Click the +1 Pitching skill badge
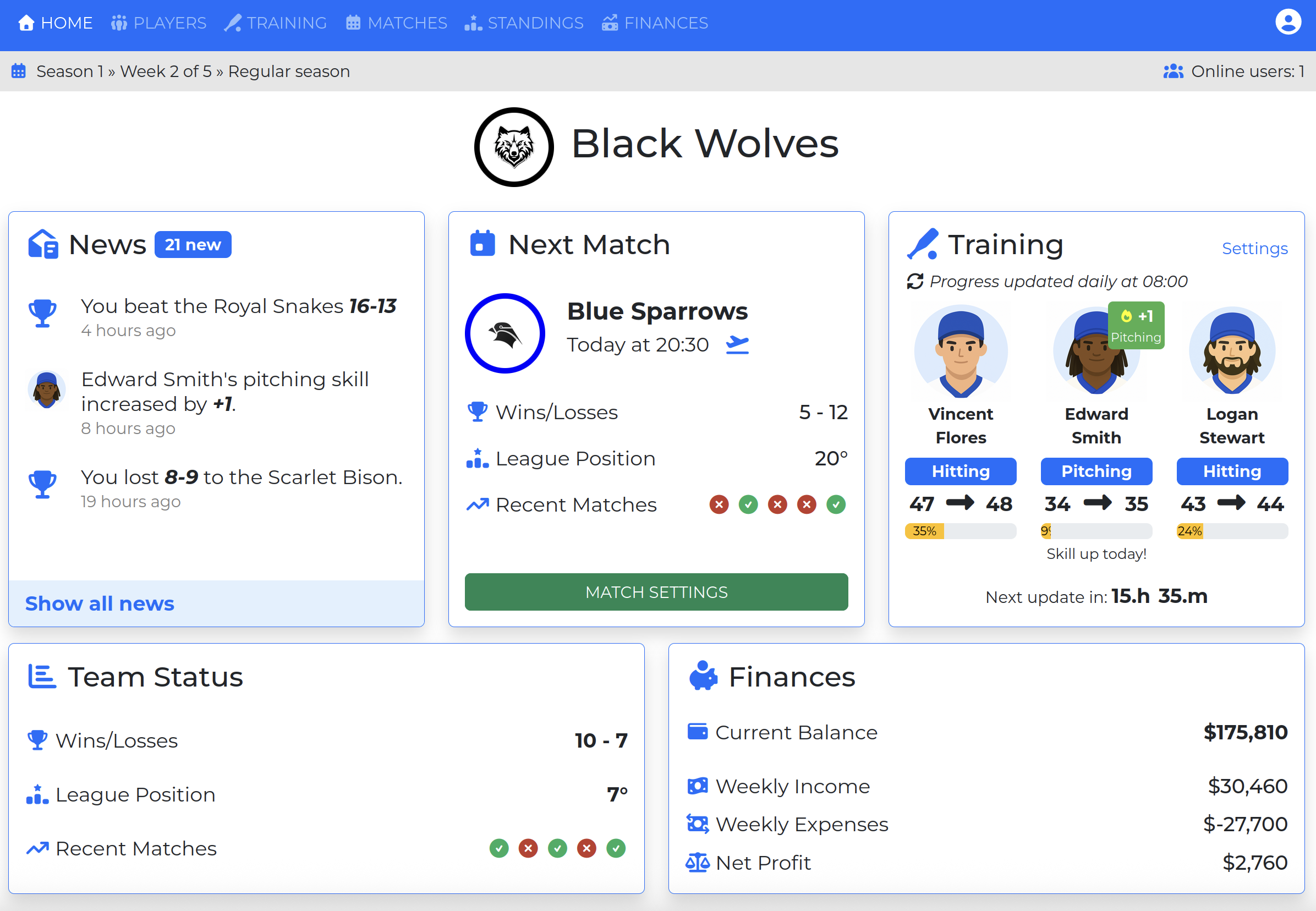The image size is (1316, 911). coord(1135,325)
